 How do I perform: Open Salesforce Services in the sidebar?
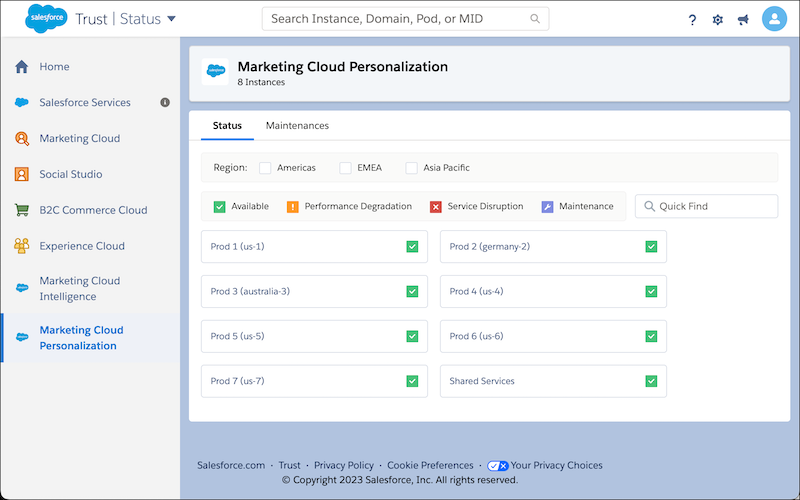(85, 103)
